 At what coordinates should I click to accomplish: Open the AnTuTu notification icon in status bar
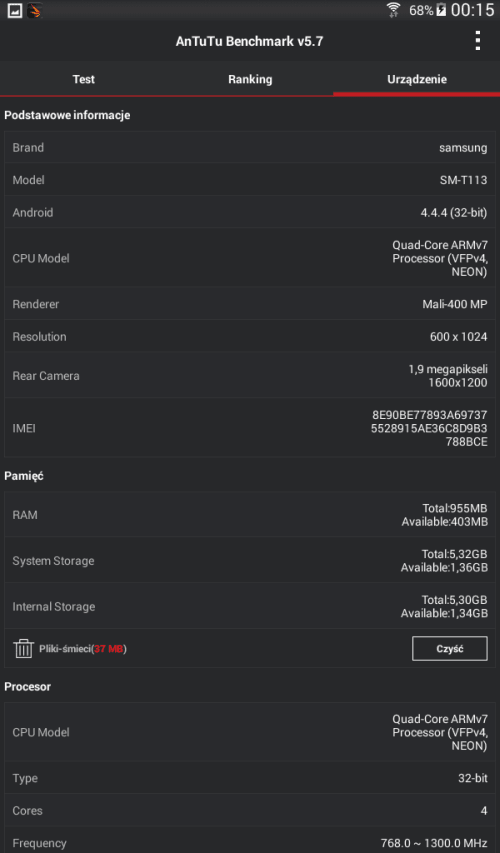pyautogui.click(x=35, y=10)
